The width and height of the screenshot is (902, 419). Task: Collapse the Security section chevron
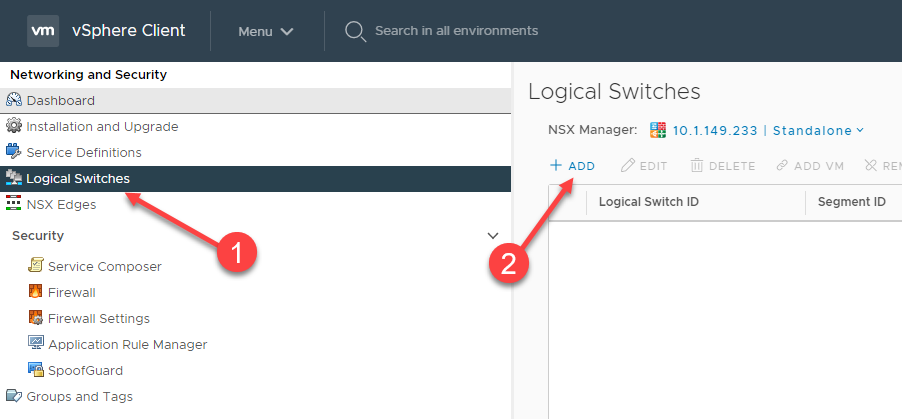493,235
